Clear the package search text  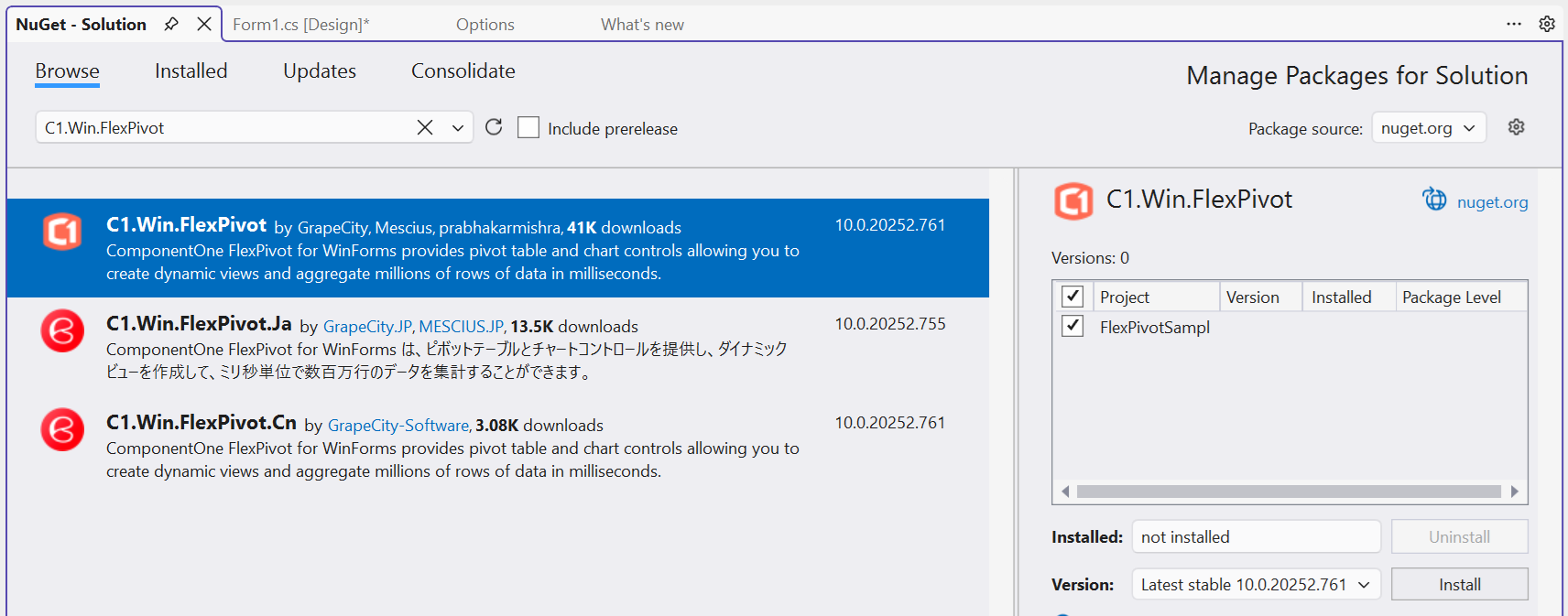tap(425, 127)
